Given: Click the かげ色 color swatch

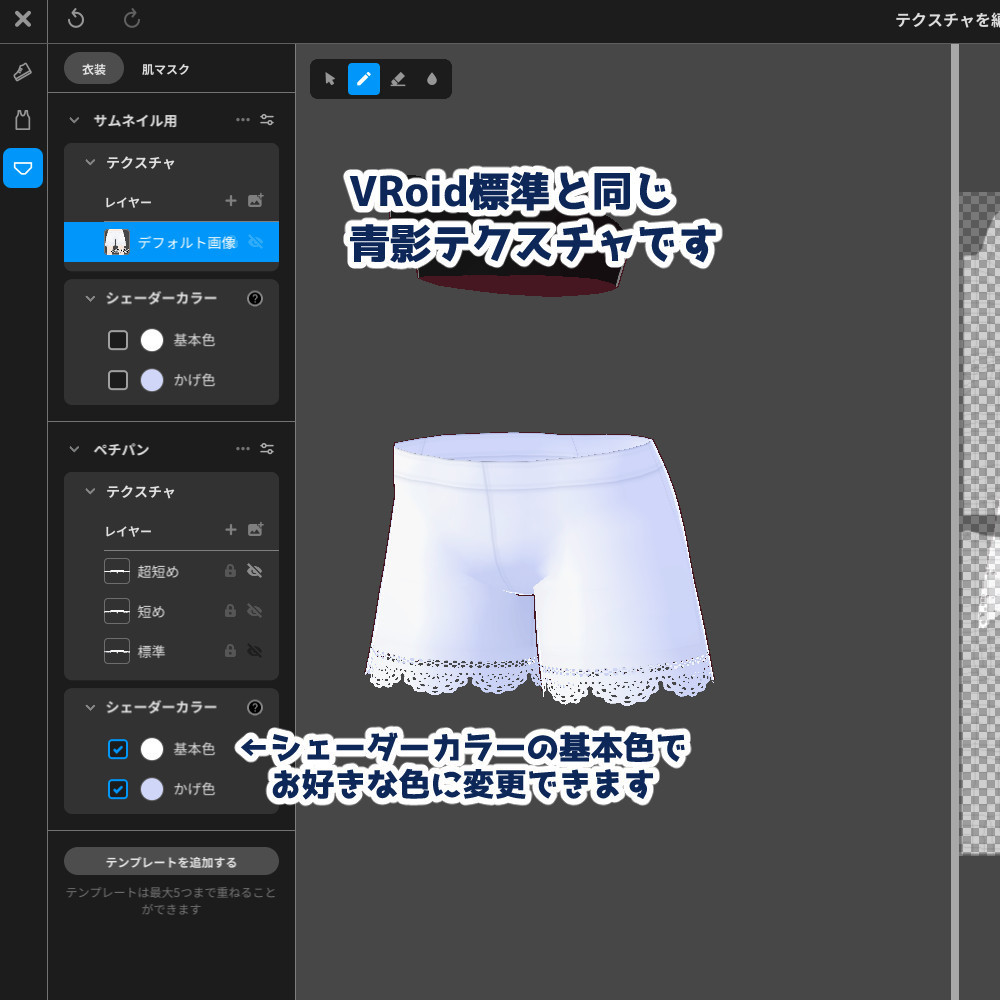Looking at the screenshot, I should (152, 380).
